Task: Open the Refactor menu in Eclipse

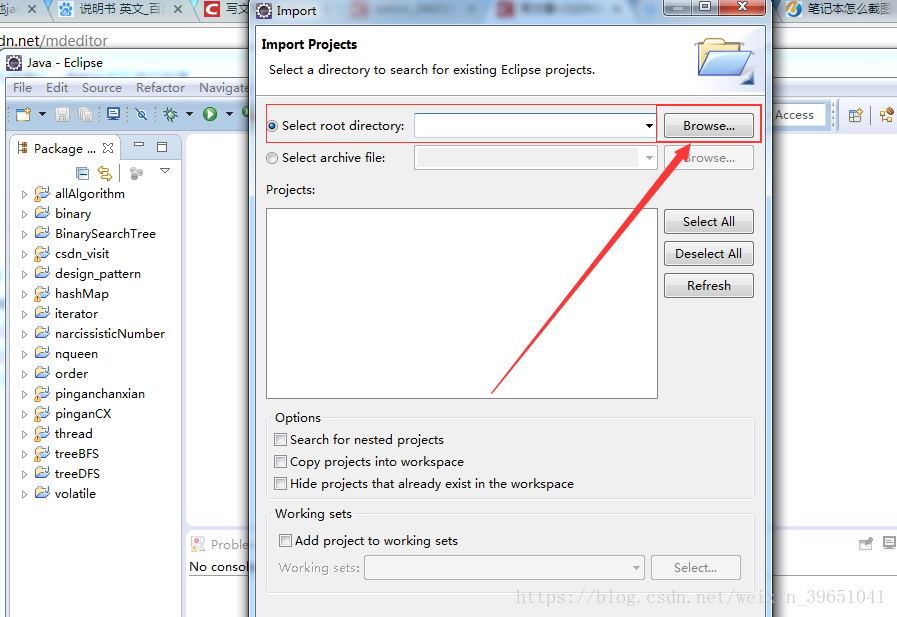Action: tap(160, 87)
